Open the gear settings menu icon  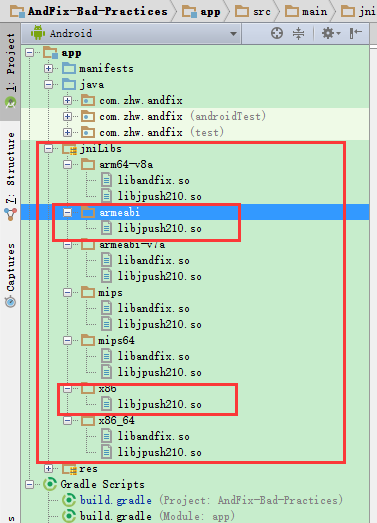(x=330, y=33)
